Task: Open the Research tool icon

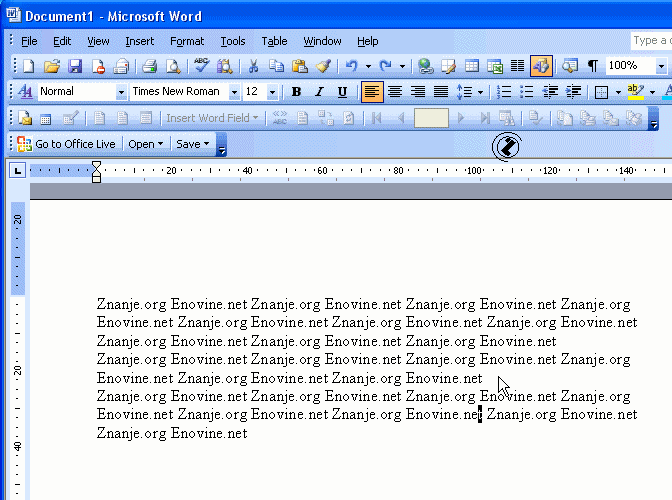Action: pos(225,66)
